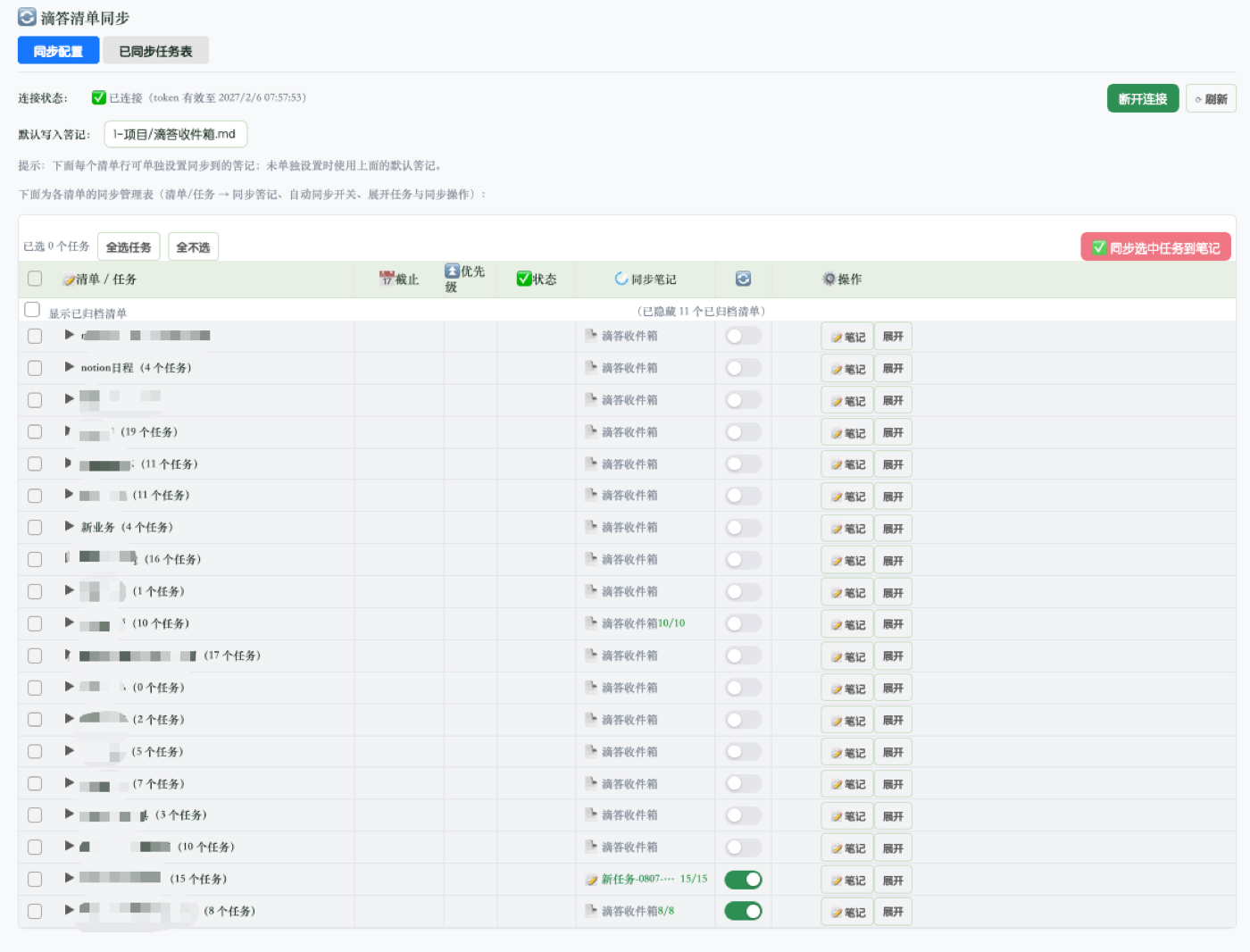Click the 滴答收件箱10/10 sync note text
Screen dimensions: 1250x952
click(x=643, y=623)
